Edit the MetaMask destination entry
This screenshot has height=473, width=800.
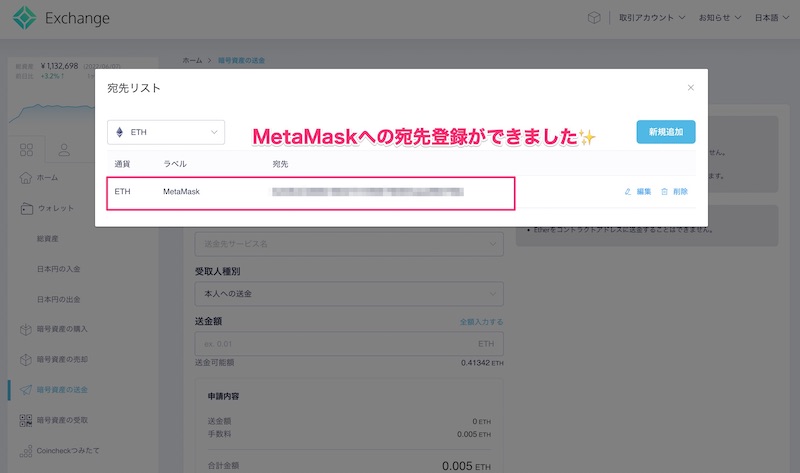coord(638,192)
